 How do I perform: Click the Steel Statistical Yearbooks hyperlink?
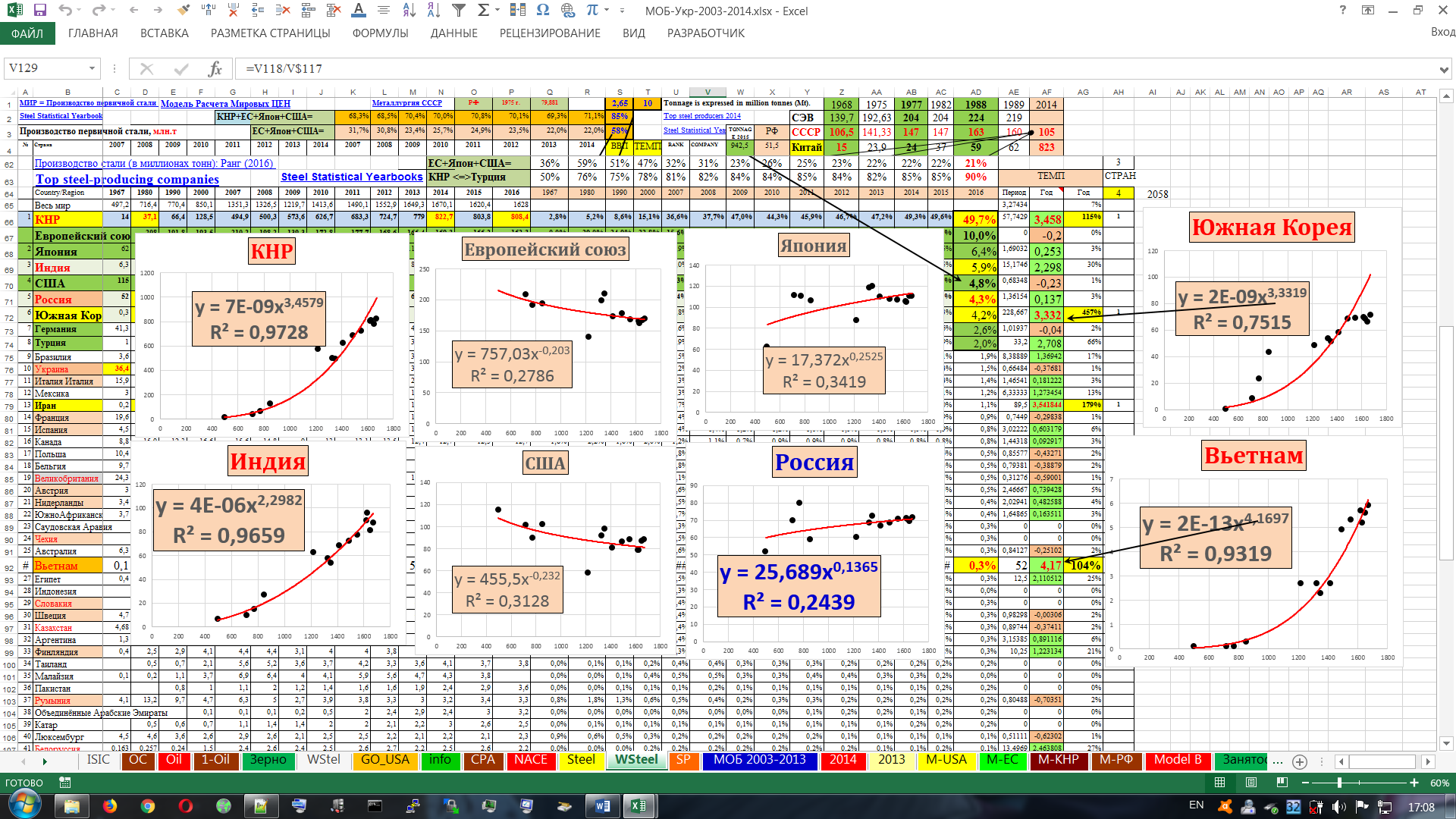point(352,177)
